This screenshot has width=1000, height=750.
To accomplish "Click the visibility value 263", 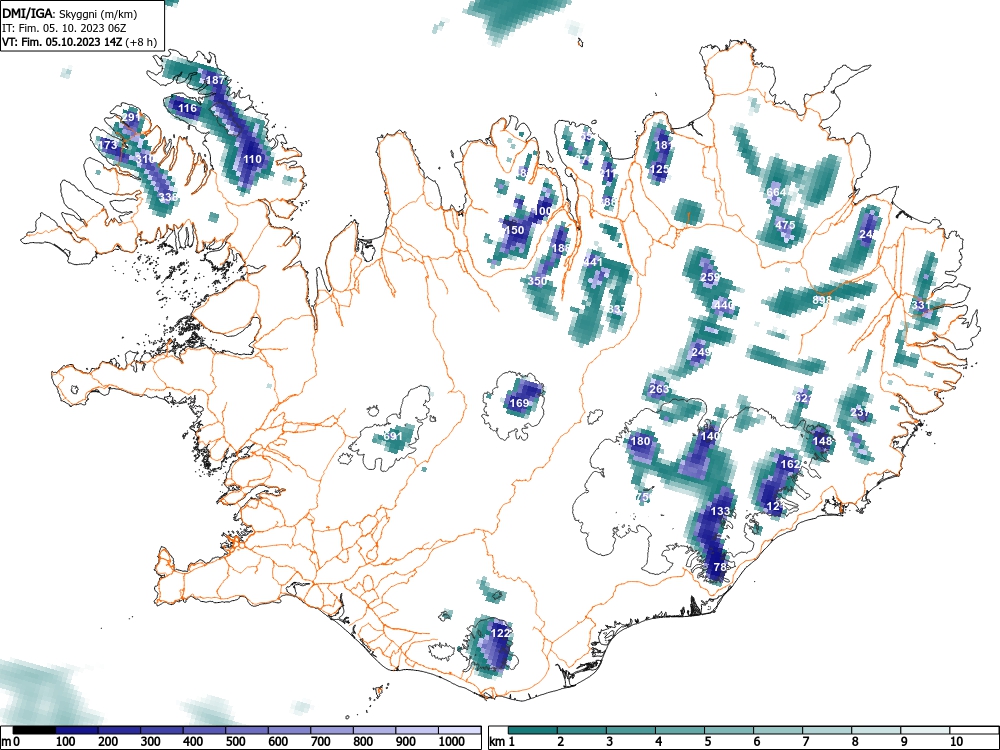I will click(659, 389).
